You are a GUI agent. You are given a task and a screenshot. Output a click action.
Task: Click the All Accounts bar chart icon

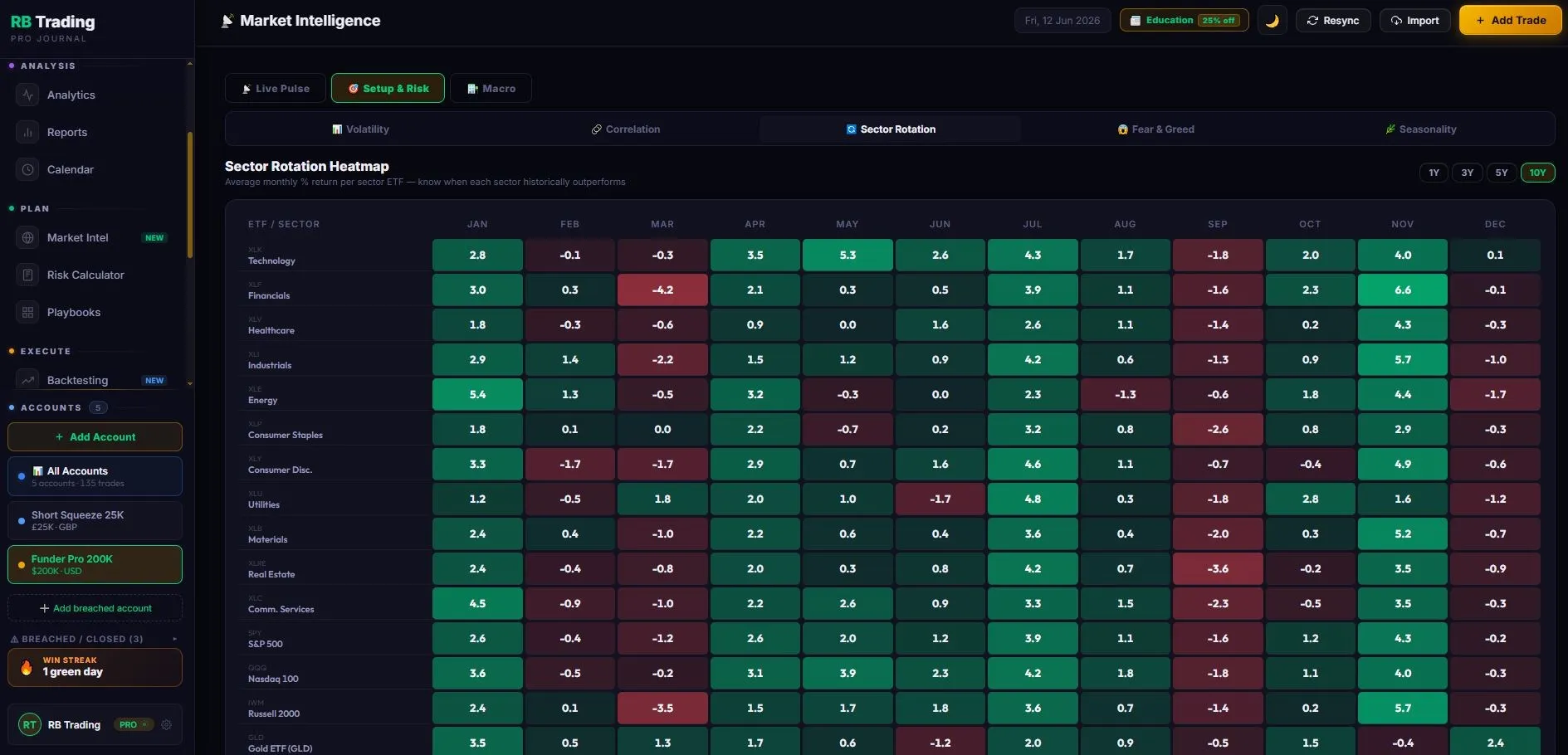37,470
